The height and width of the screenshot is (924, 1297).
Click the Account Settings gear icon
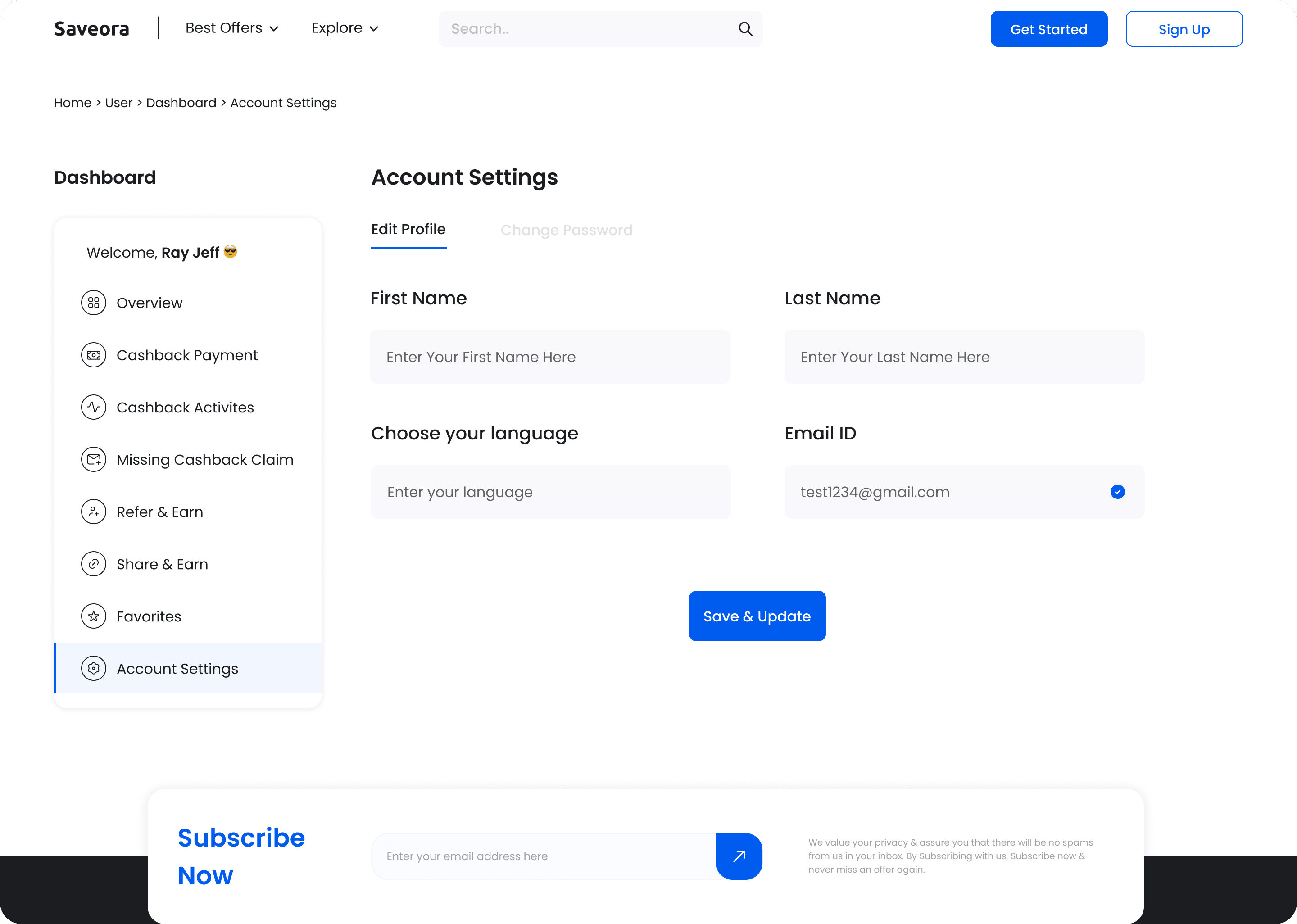94,669
